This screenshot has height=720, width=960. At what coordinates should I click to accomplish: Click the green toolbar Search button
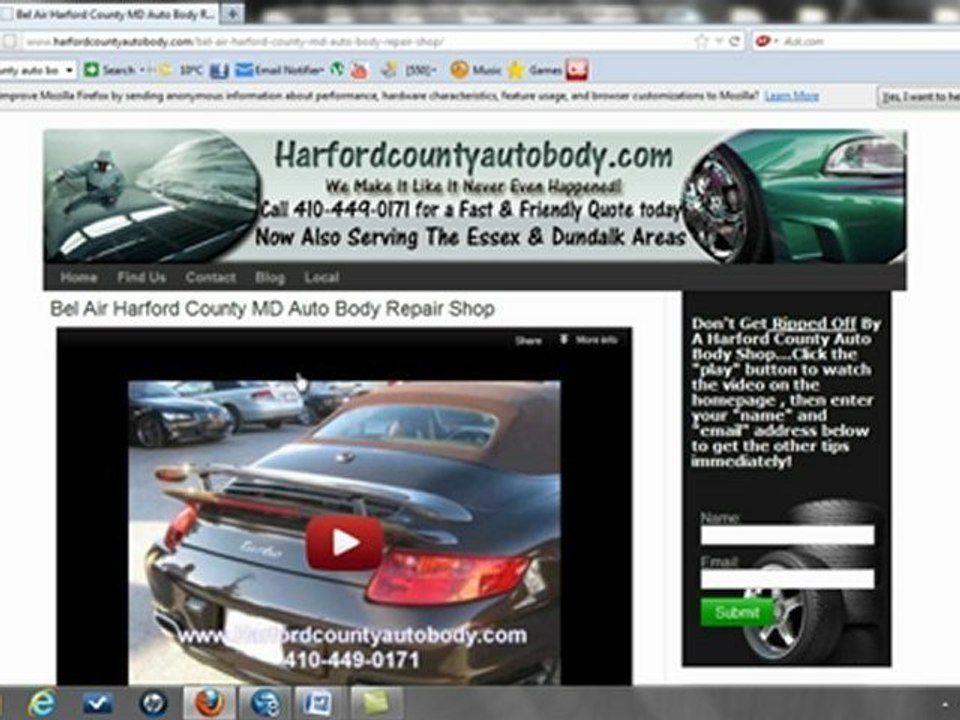pyautogui.click(x=110, y=70)
